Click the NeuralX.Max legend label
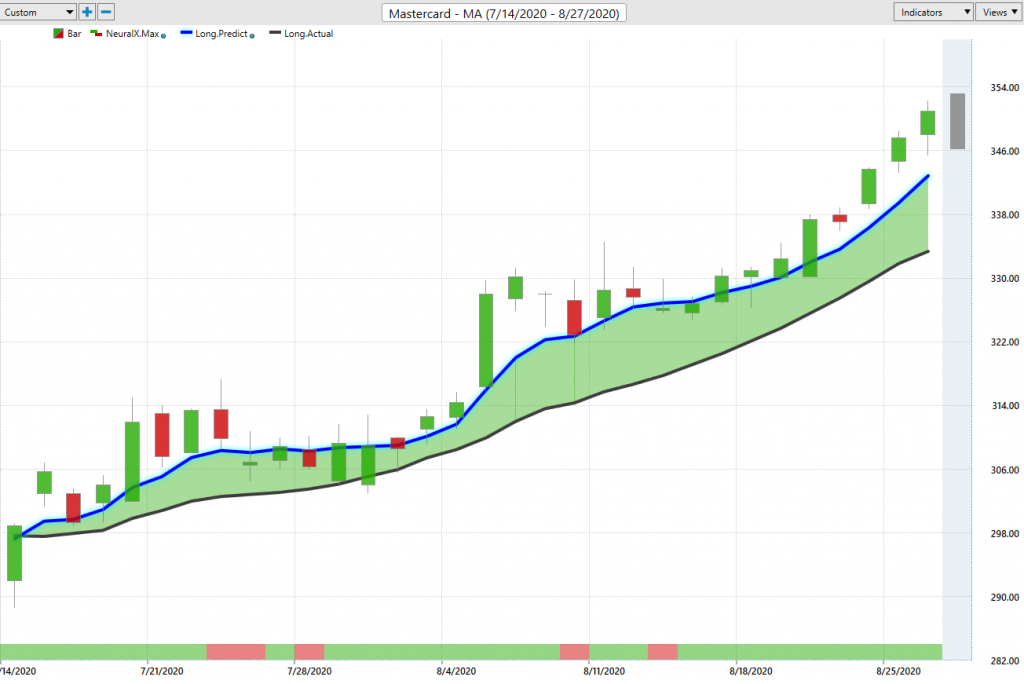This screenshot has height=684, width=1024. [133, 33]
